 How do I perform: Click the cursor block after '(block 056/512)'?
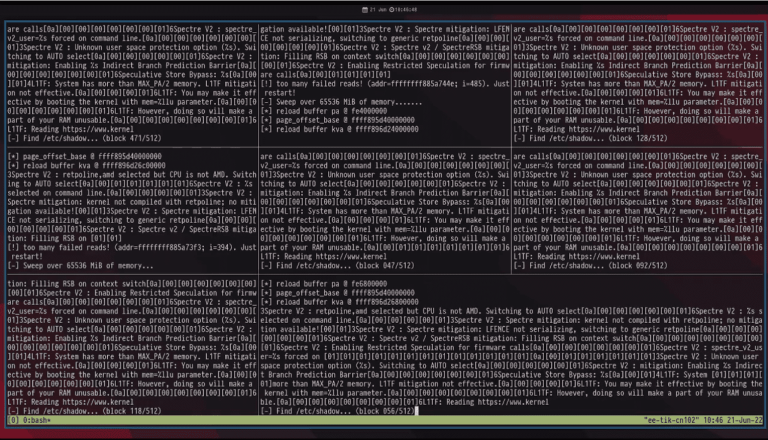(417, 411)
